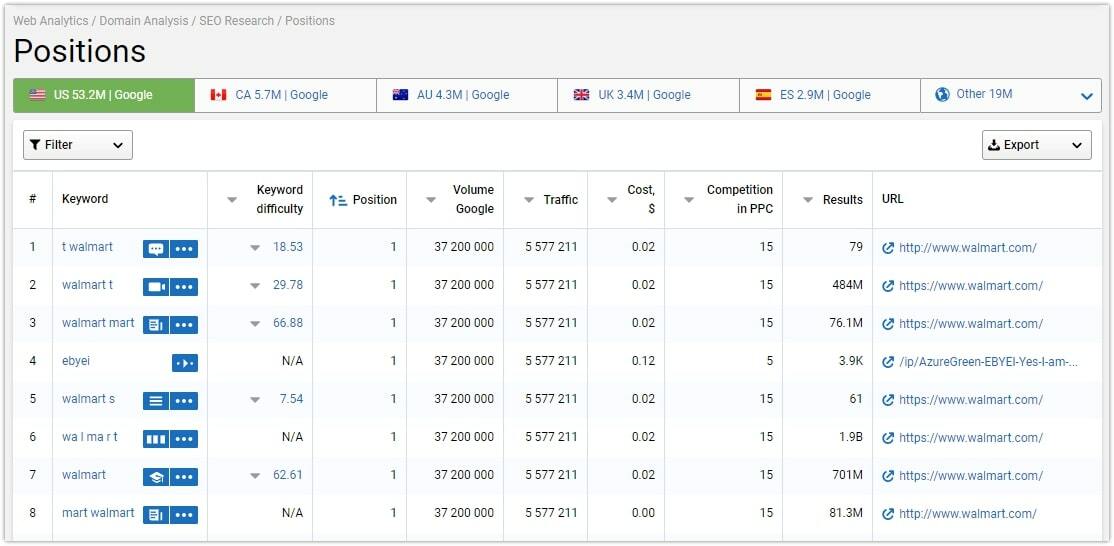Expand the difficulty arrow next to 66.88

coord(255,324)
